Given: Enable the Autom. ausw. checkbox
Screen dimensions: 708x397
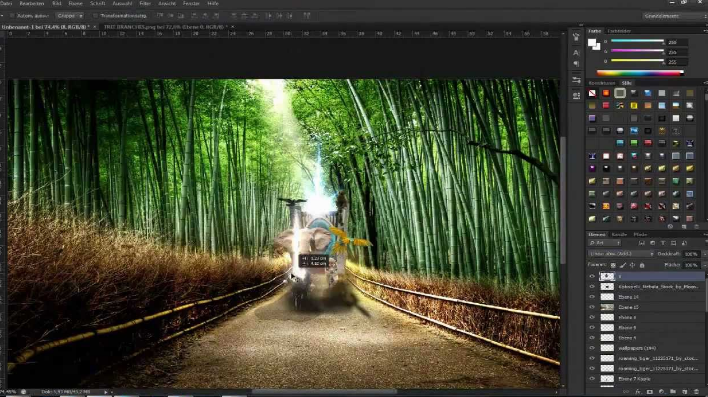Looking at the screenshot, I should pyautogui.click(x=12, y=16).
